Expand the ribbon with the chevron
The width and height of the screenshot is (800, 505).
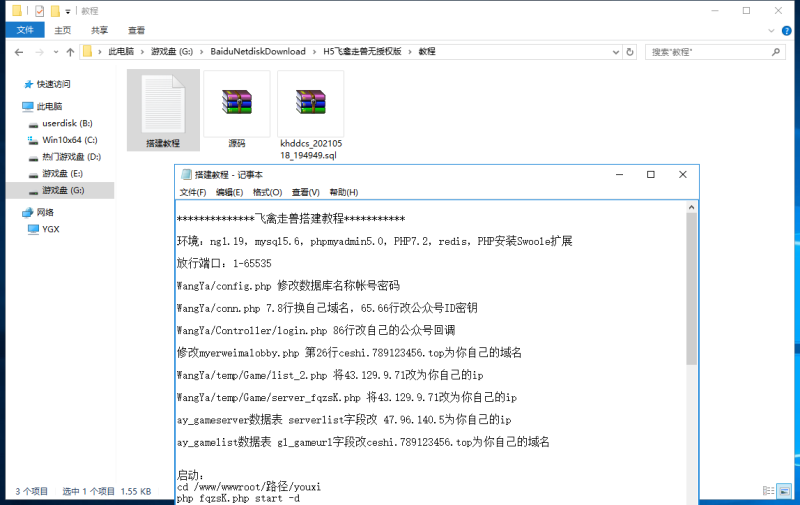pyautogui.click(x=771, y=31)
